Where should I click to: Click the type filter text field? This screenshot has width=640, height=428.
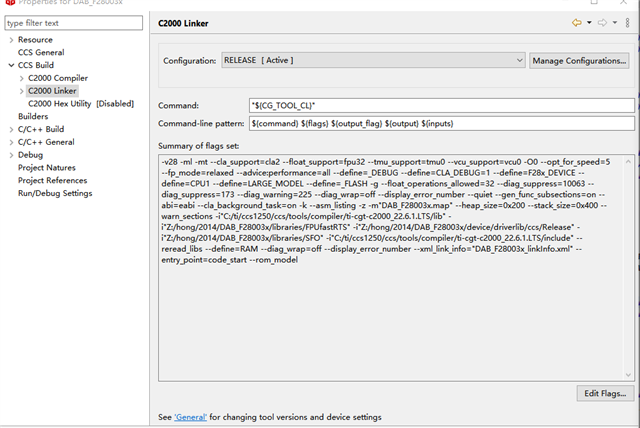pyautogui.click(x=70, y=22)
